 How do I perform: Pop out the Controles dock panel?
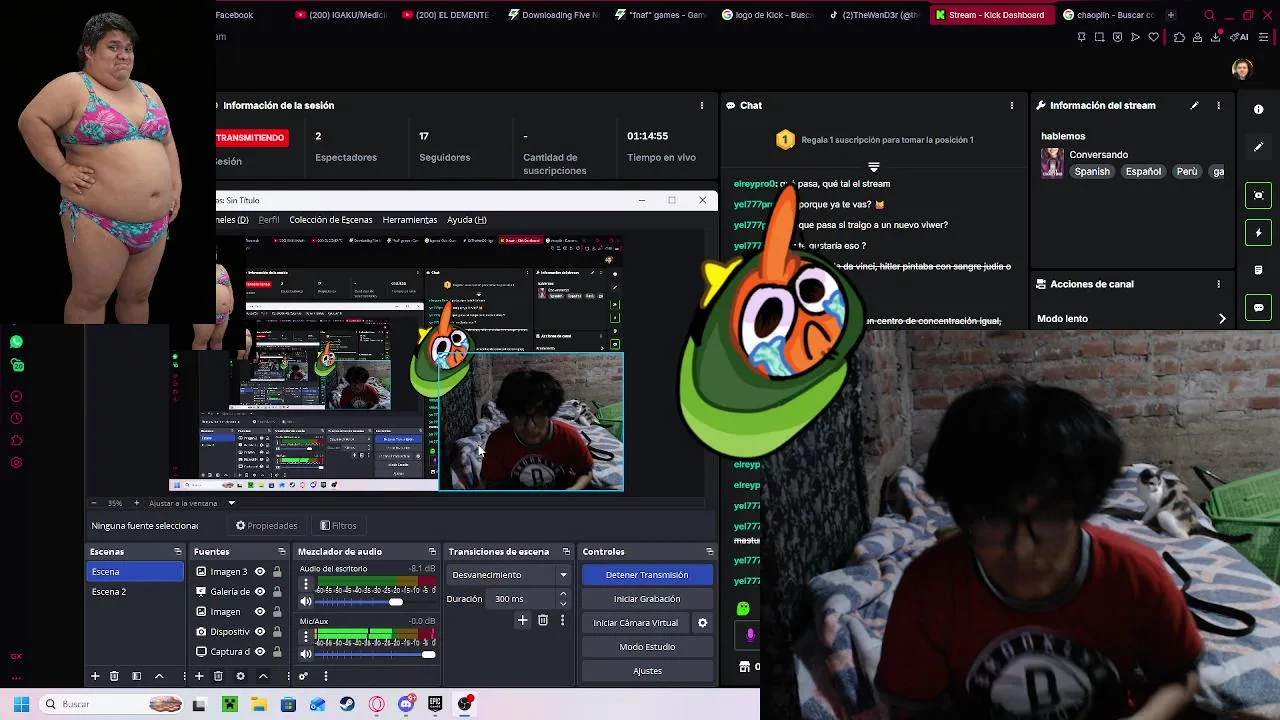(x=709, y=552)
